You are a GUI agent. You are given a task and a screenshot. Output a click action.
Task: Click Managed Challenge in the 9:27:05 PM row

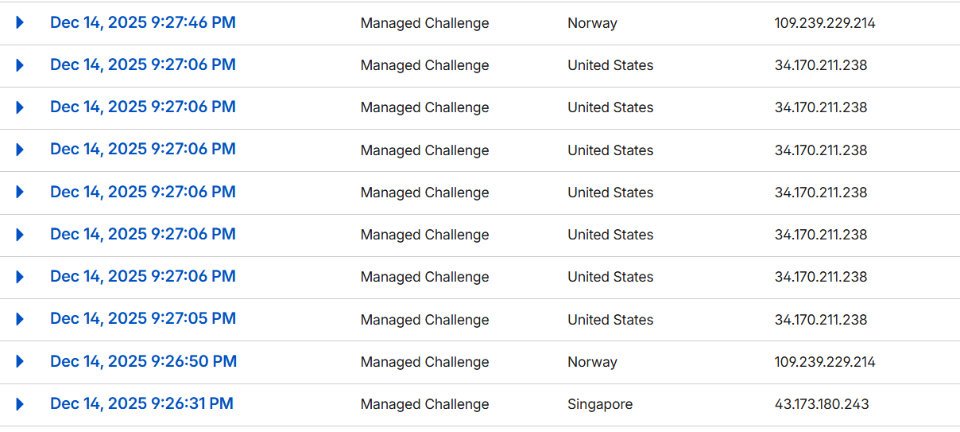(x=425, y=319)
